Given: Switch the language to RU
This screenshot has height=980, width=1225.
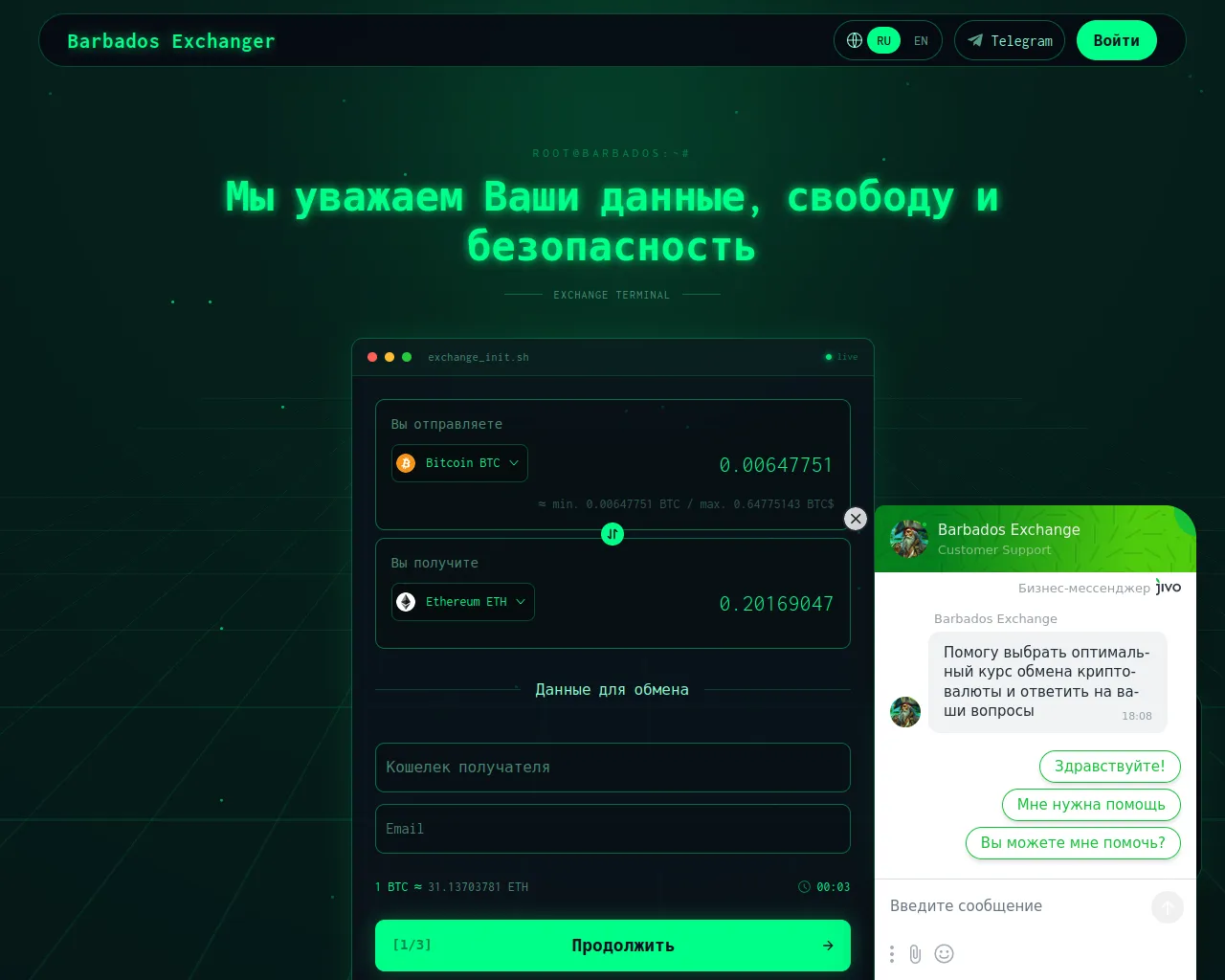Looking at the screenshot, I should 883,41.
